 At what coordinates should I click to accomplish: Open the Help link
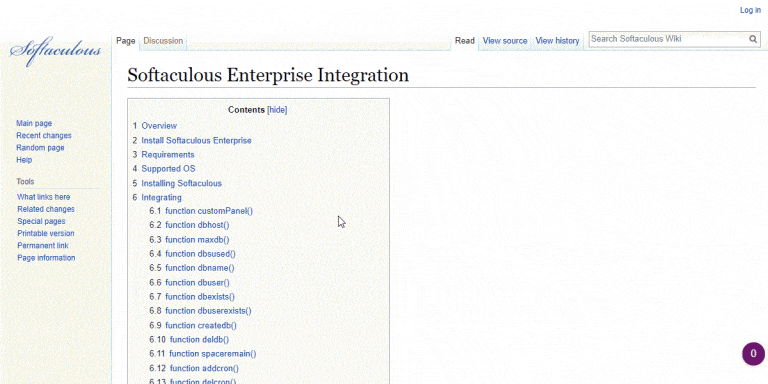pos(24,160)
